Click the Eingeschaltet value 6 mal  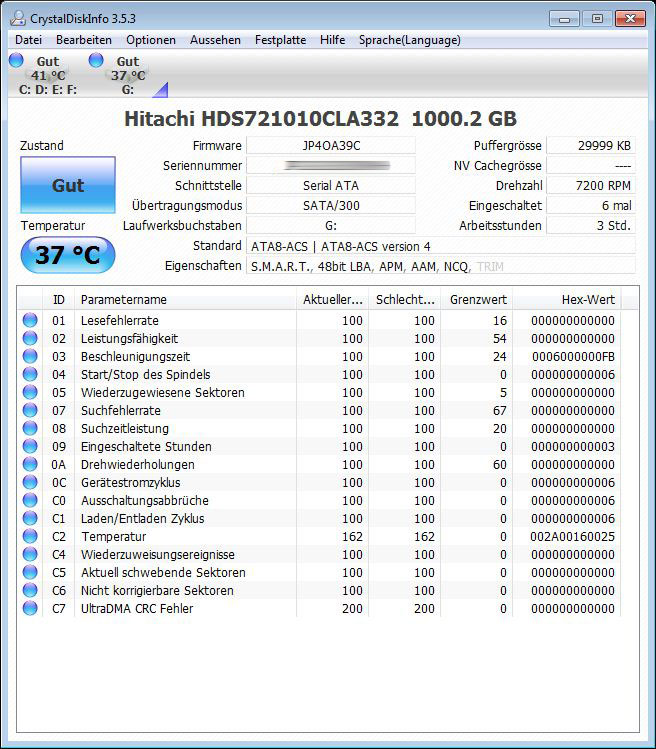click(591, 206)
